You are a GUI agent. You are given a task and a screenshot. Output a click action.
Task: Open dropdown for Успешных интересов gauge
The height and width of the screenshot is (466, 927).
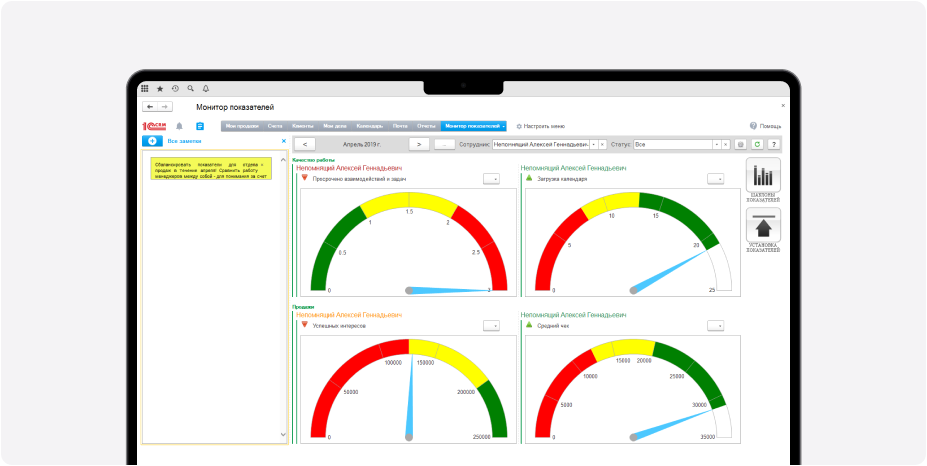point(491,325)
